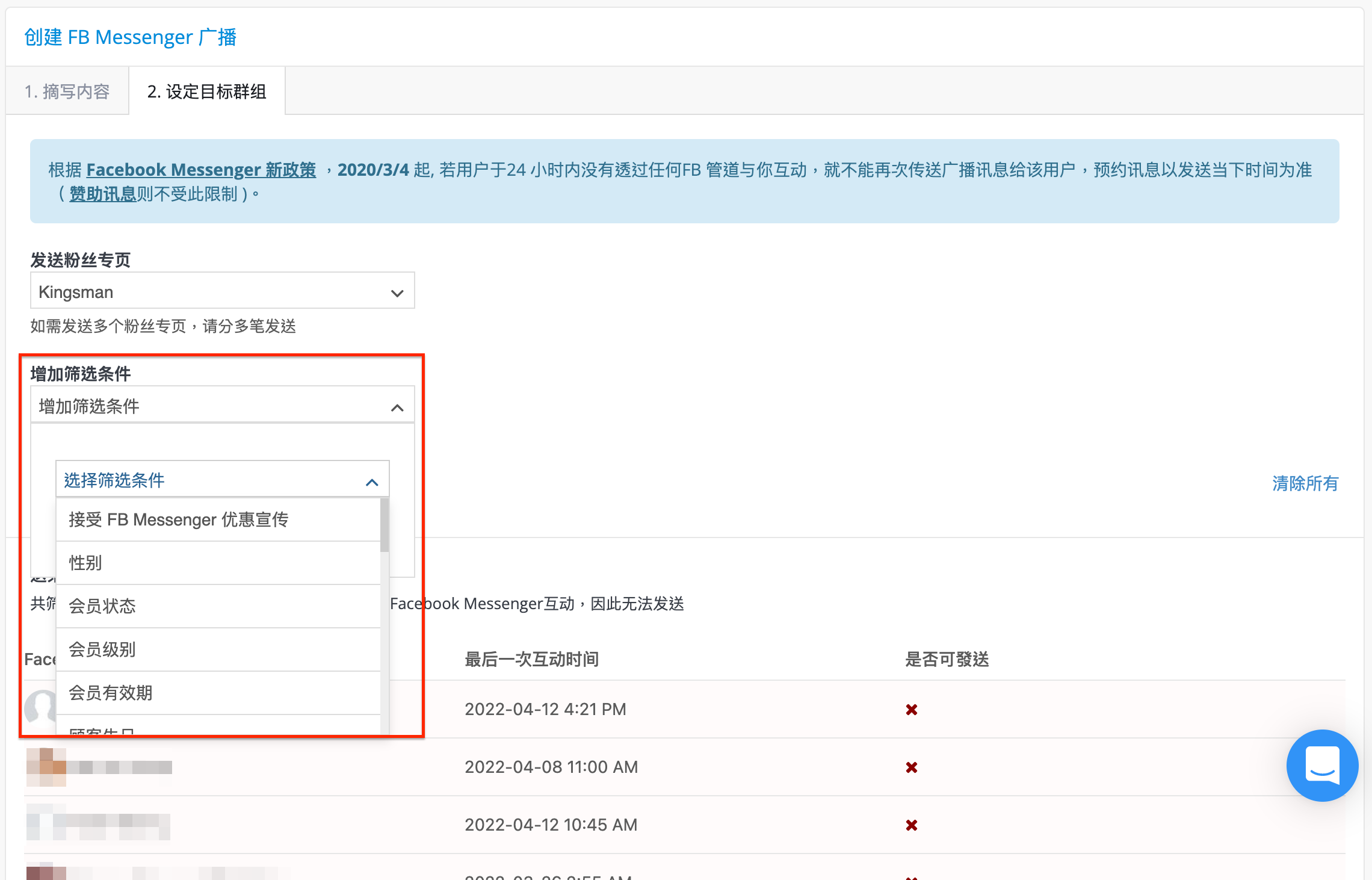The height and width of the screenshot is (880, 1372).
Task: Switch to 1. 摘写内容 tab
Action: 67,91
